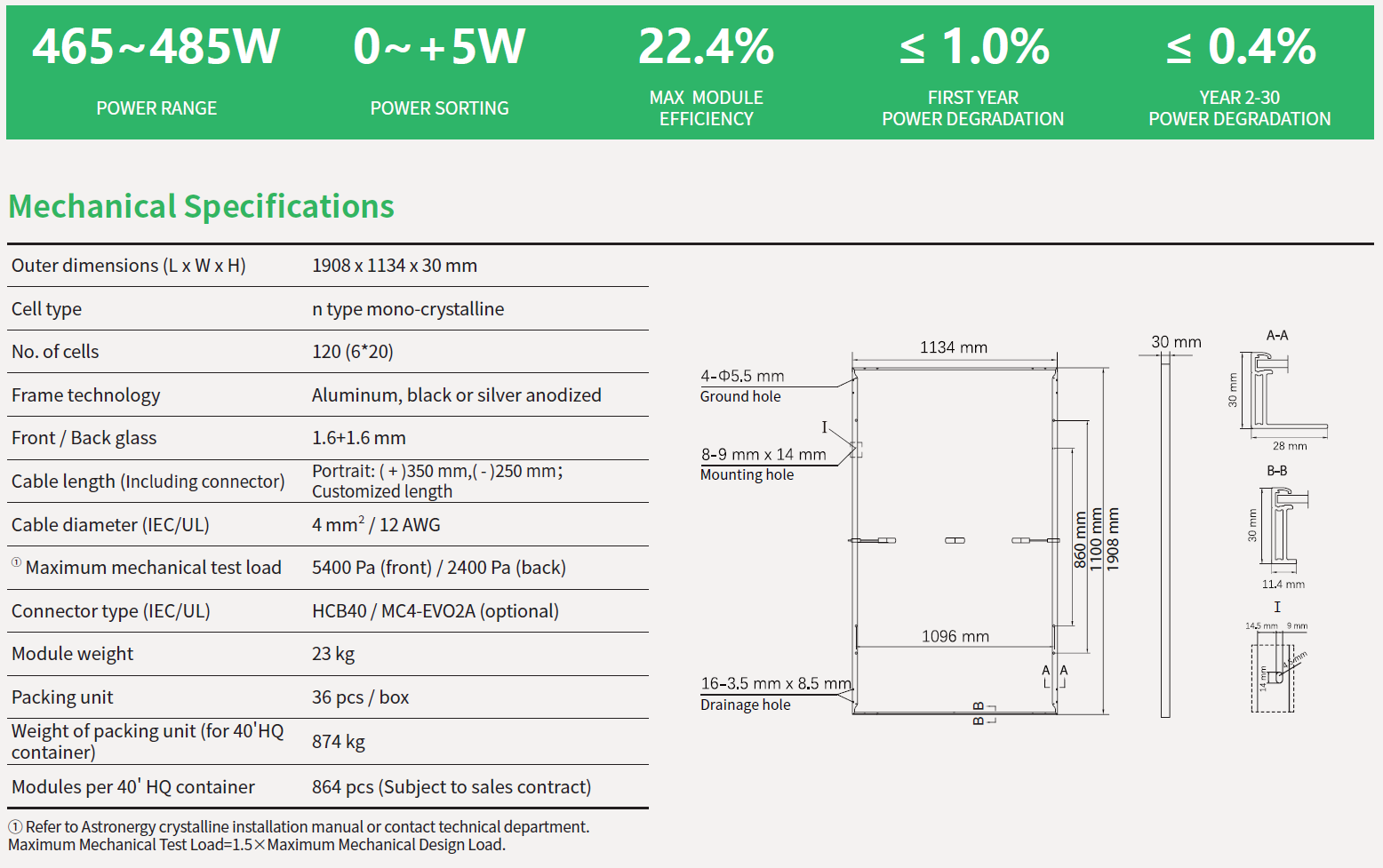Click the '1908 x 1134 x 30 mm' value
The width and height of the screenshot is (1383, 868).
395,266
